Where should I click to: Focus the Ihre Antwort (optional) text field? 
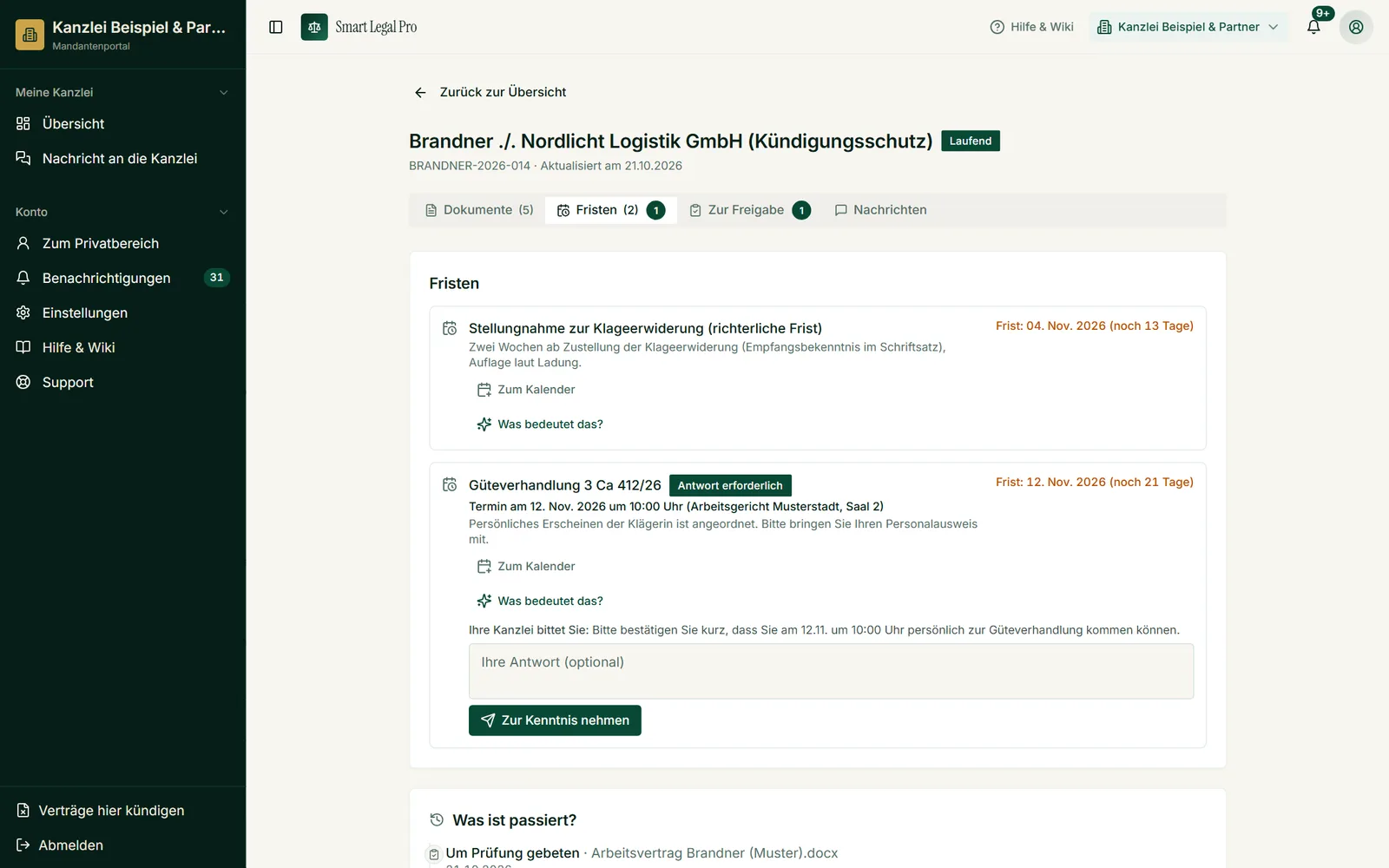coord(831,671)
